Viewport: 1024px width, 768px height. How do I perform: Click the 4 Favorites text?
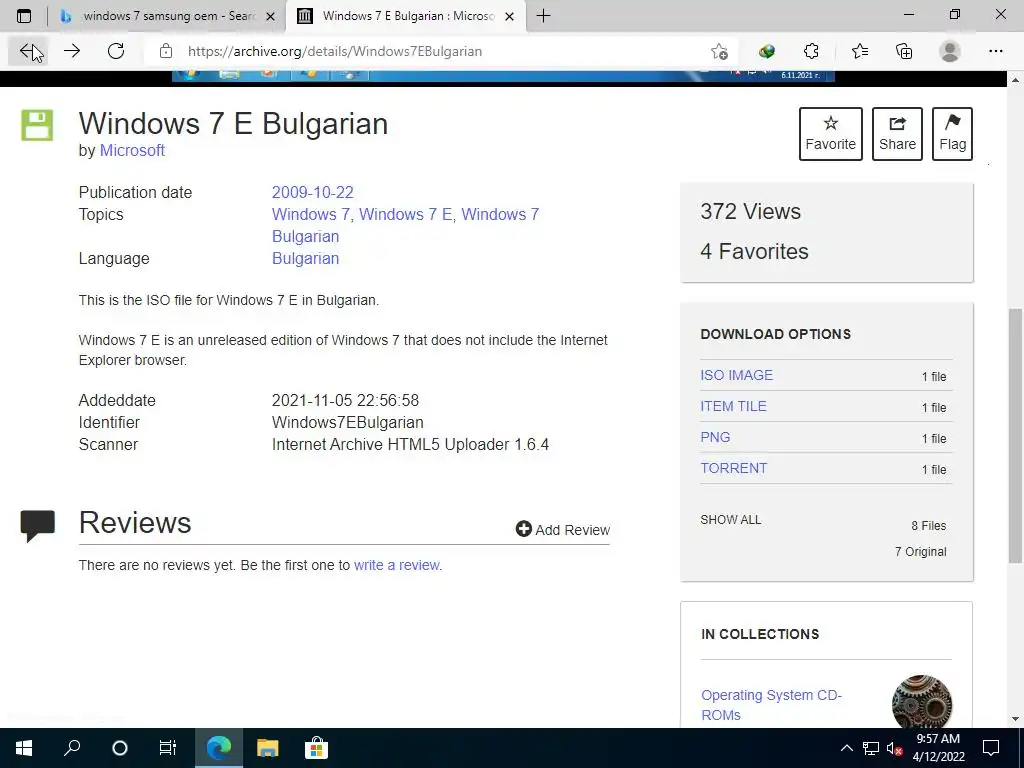coord(754,251)
